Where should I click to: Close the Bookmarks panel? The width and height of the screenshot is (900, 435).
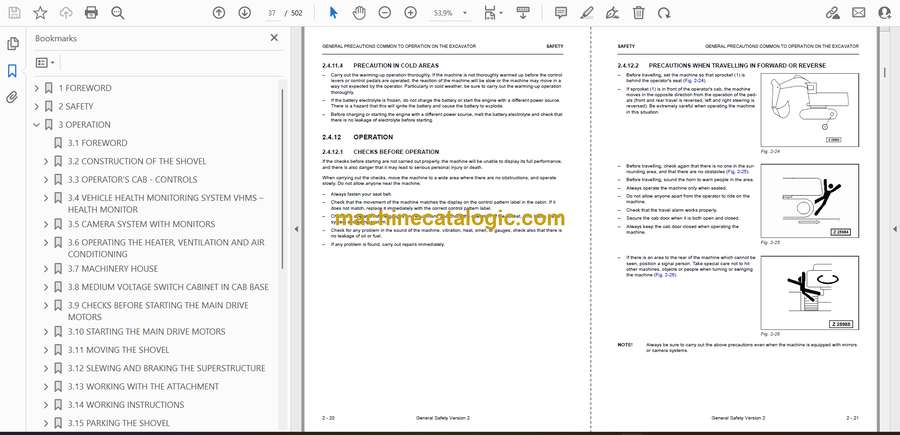[x=274, y=38]
